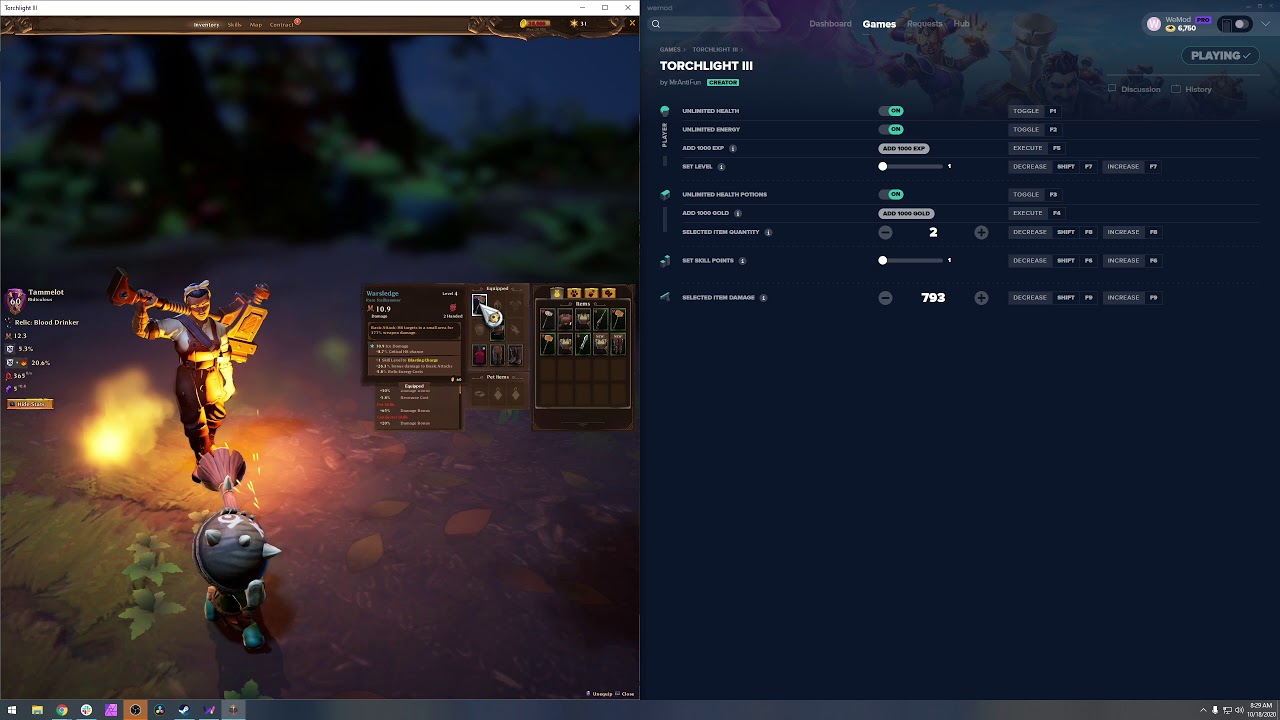The height and width of the screenshot is (720, 1280).
Task: Click the Hide Stats button in game
Action: [x=30, y=404]
